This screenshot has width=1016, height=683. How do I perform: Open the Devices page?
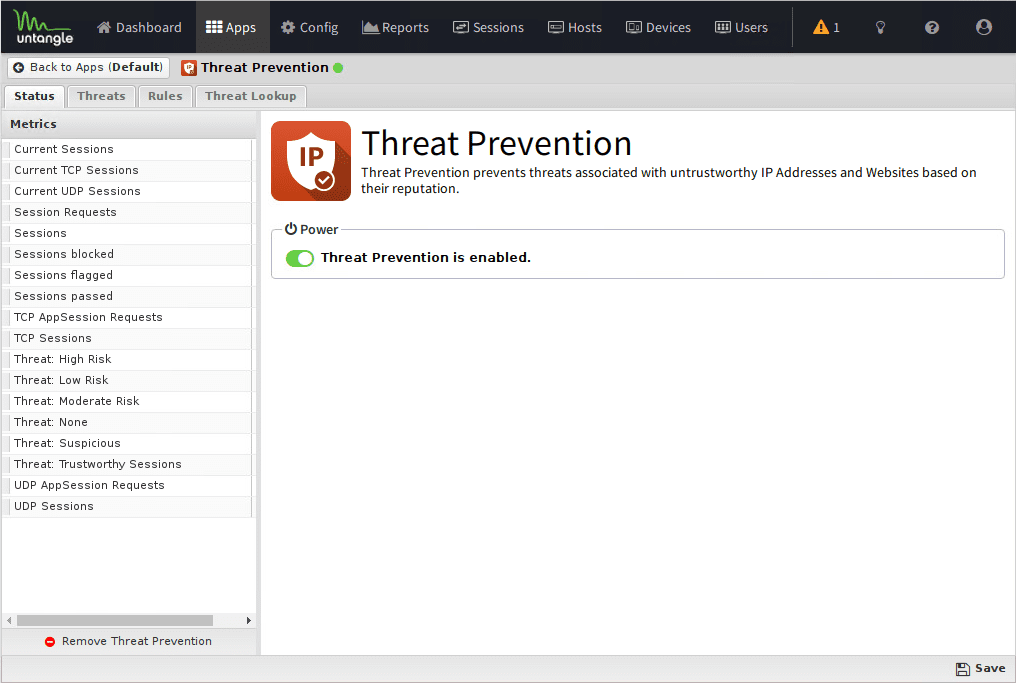[658, 27]
